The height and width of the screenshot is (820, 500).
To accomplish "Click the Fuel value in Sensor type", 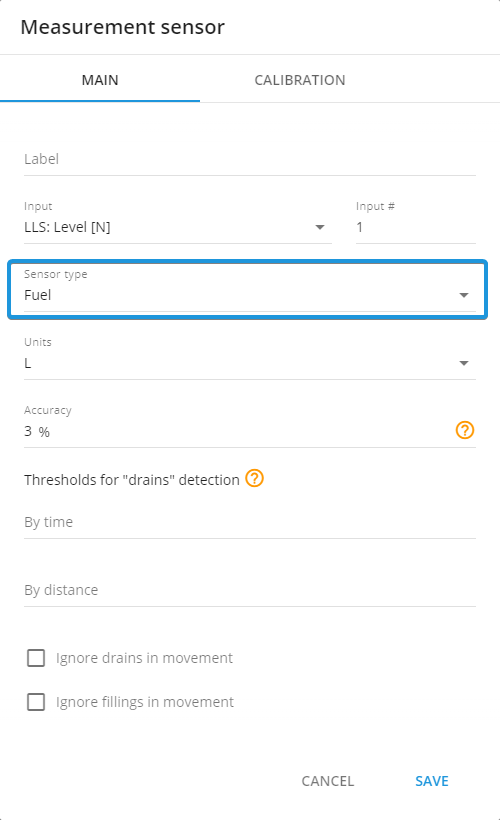I will click(38, 295).
